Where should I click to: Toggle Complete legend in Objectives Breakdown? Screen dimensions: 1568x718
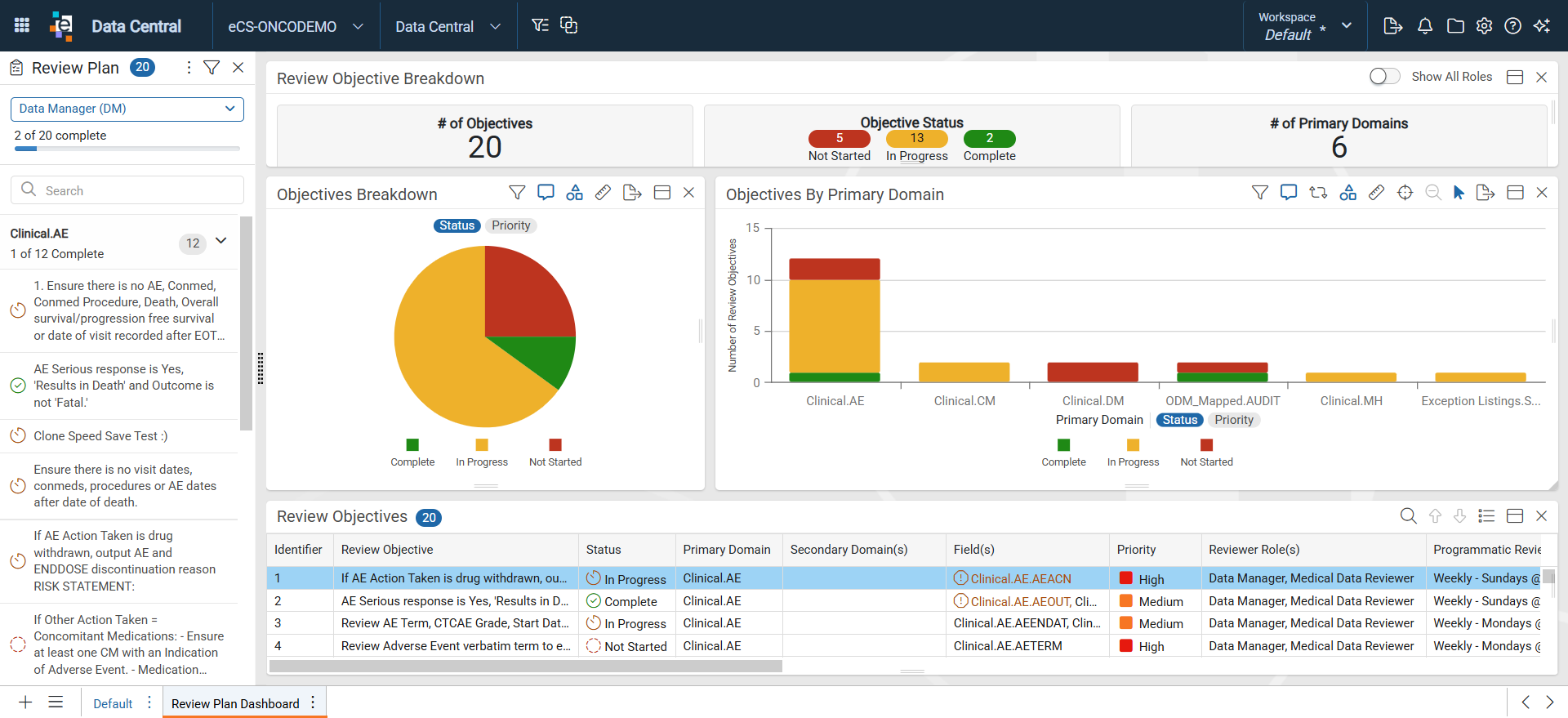click(x=412, y=453)
